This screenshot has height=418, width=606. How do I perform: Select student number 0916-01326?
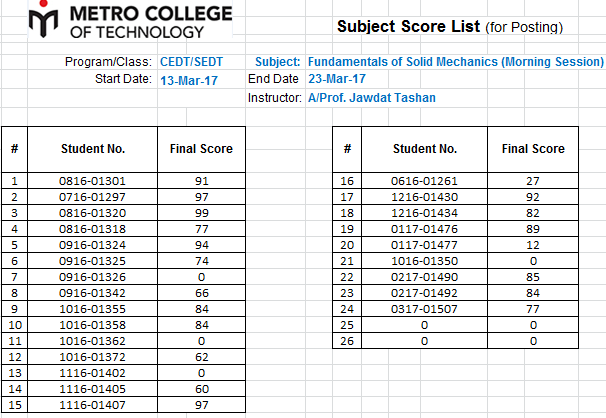(92, 277)
